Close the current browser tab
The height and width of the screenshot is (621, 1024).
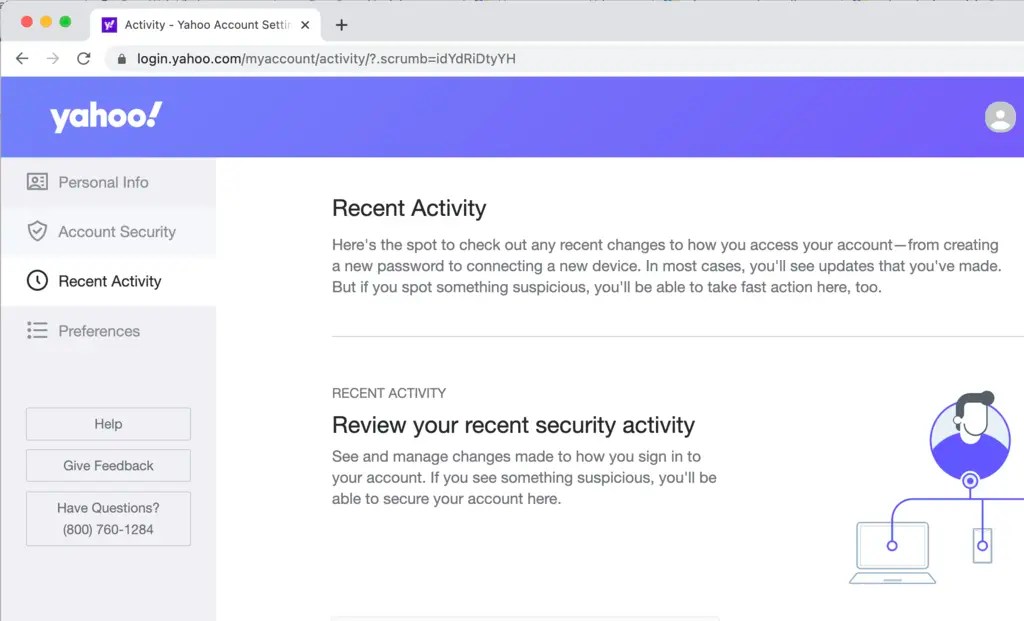click(x=305, y=23)
